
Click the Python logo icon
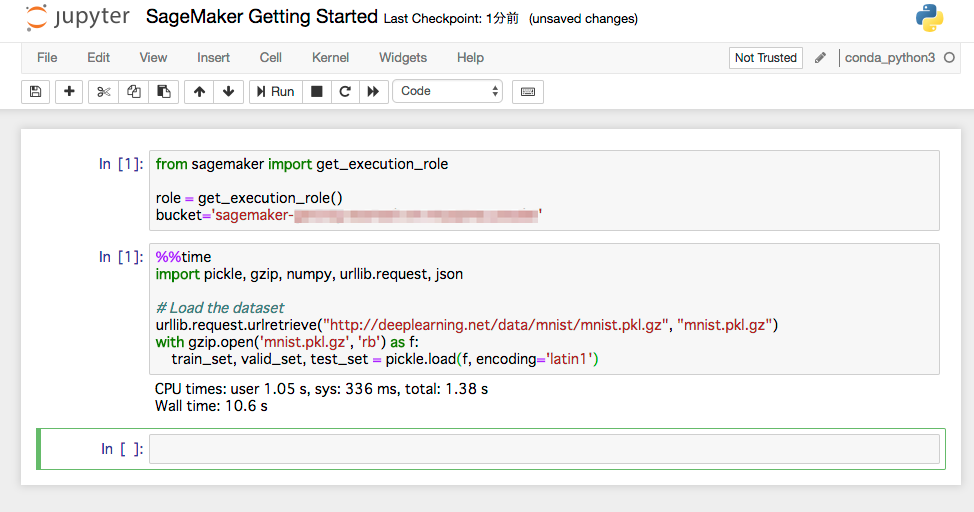(929, 18)
